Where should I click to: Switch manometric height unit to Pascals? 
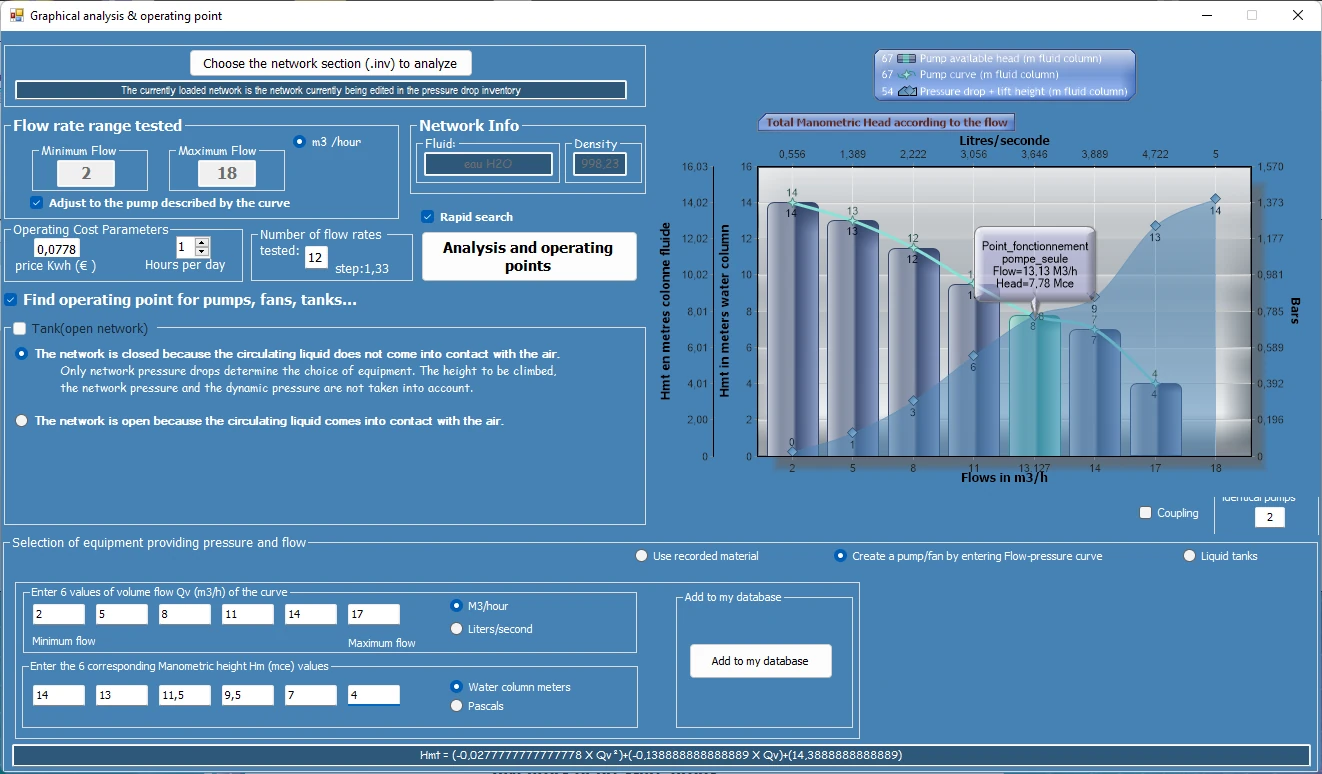pos(457,706)
